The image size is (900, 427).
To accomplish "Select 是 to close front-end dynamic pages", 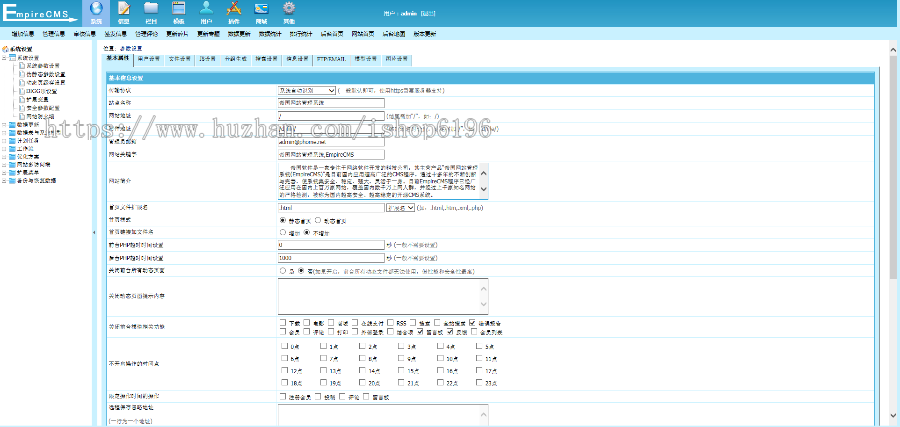I will coord(282,270).
